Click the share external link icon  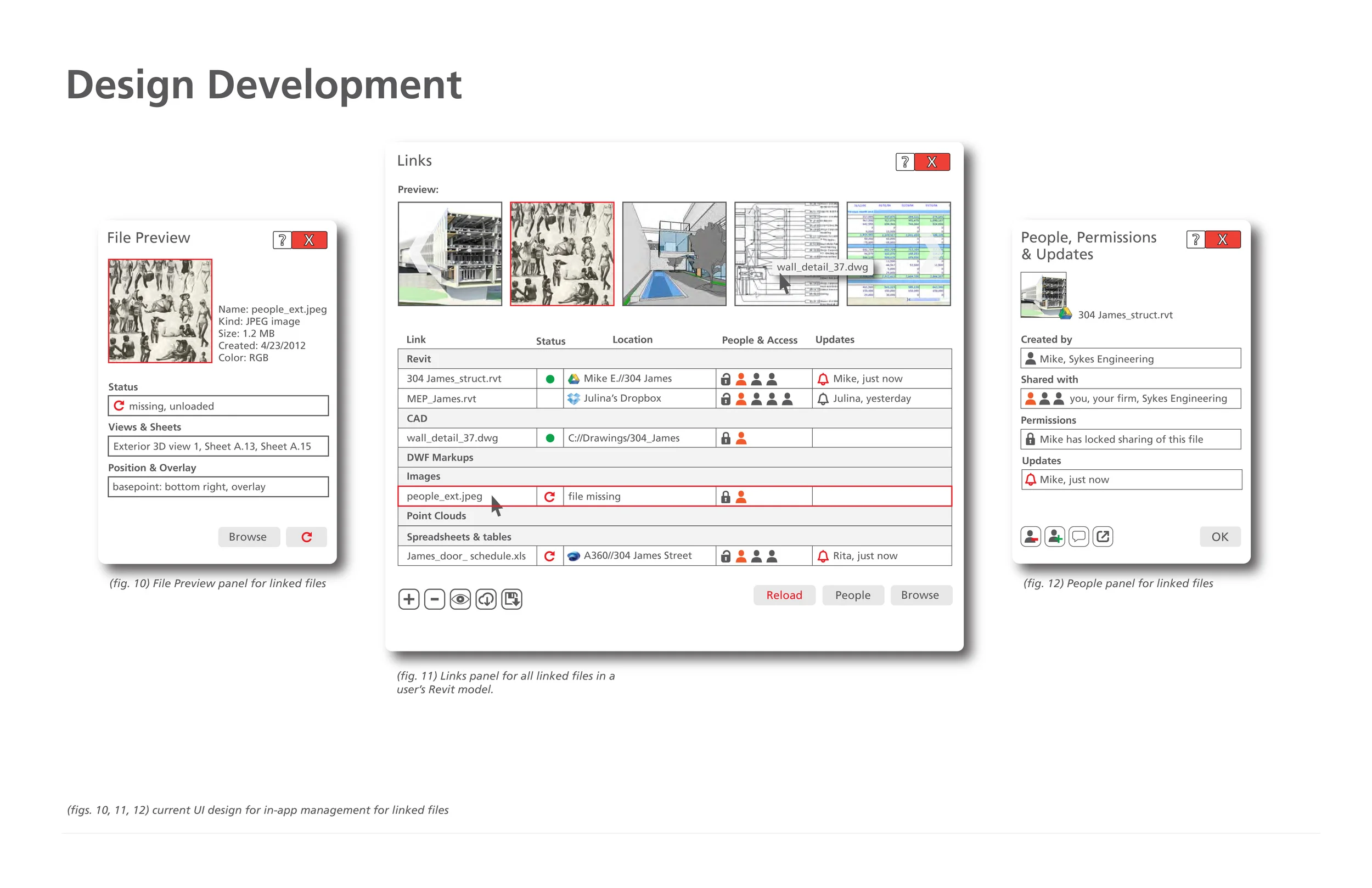point(1103,537)
